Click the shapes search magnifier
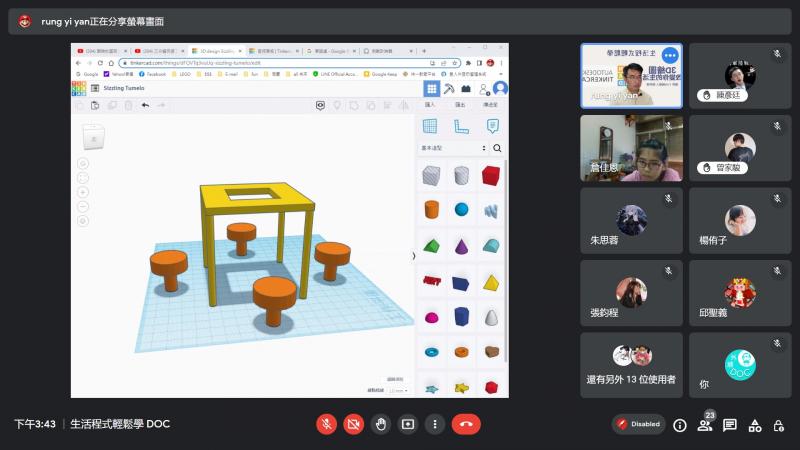 click(497, 148)
